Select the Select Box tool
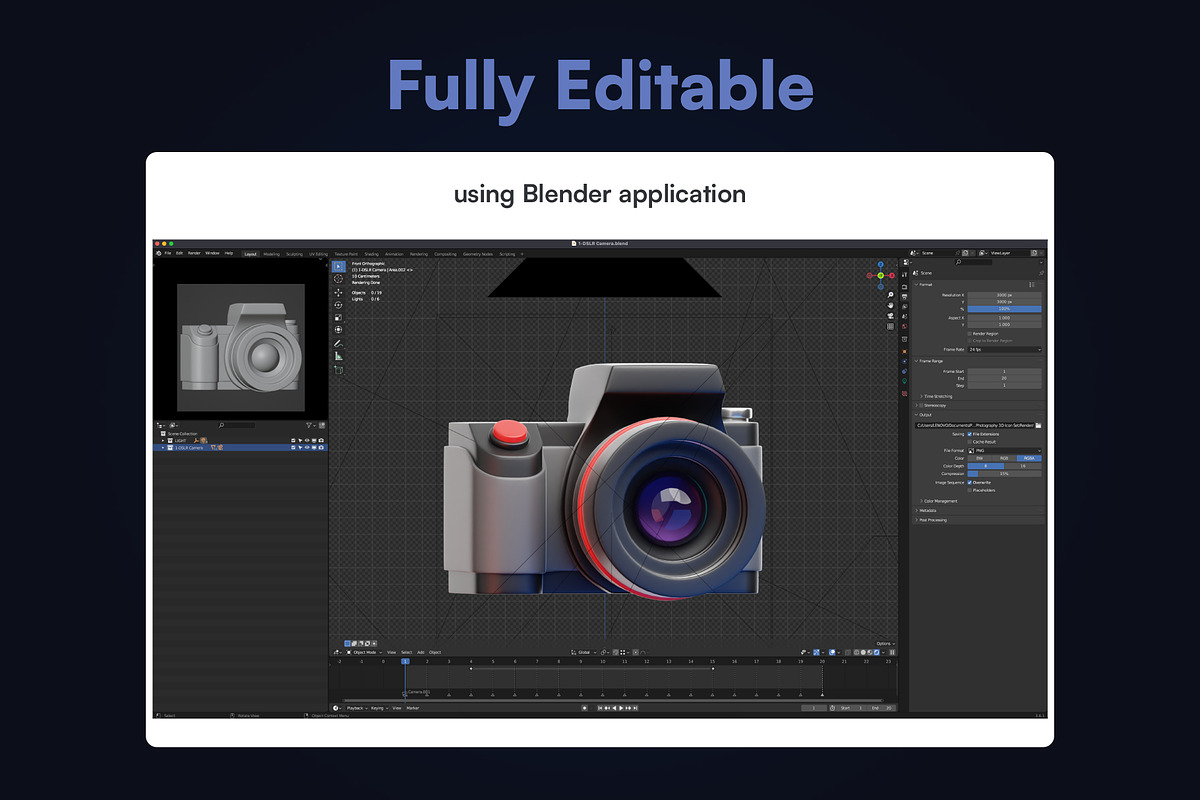 tap(338, 266)
